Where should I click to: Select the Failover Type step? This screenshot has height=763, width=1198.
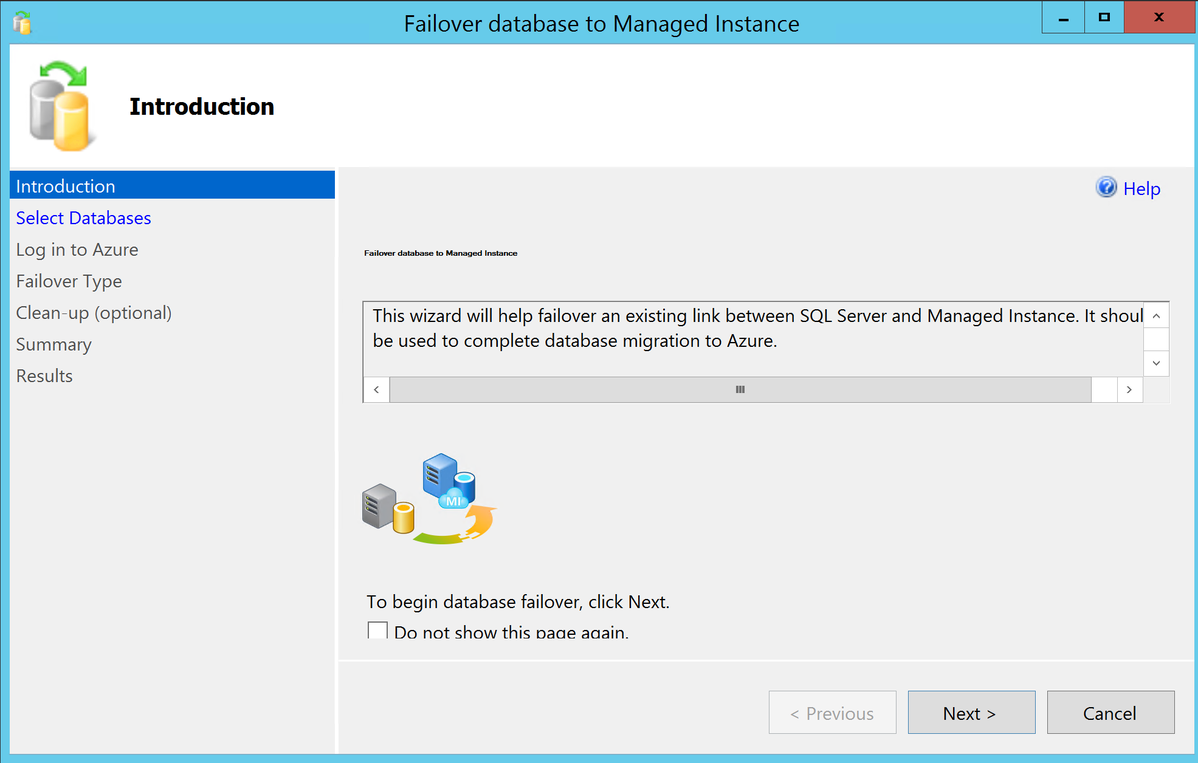69,281
